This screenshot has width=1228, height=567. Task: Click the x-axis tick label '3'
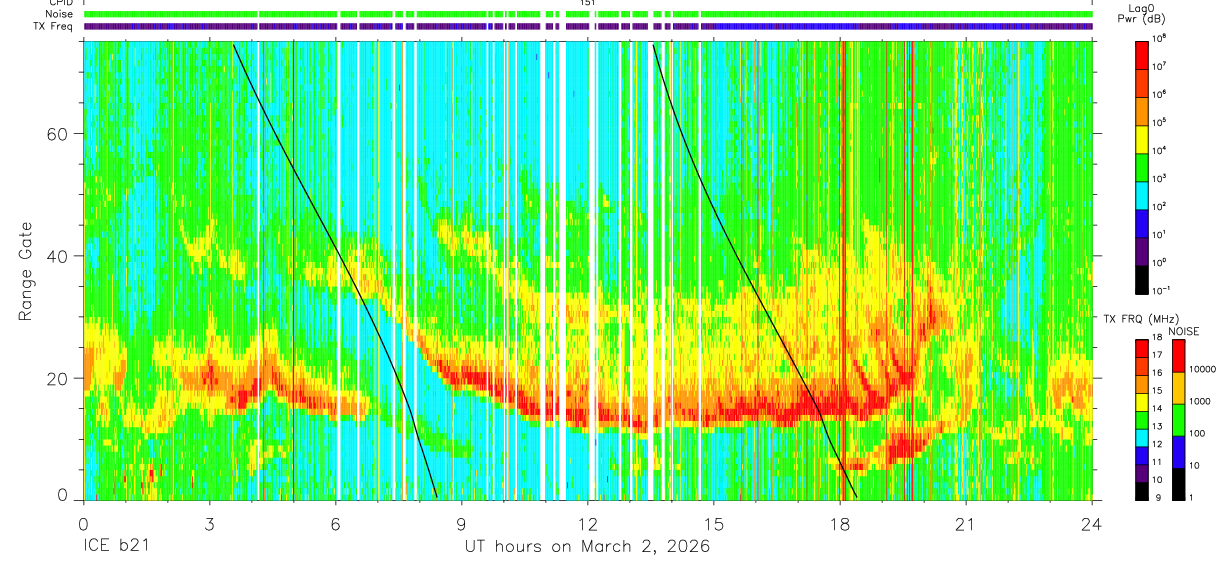coord(209,523)
